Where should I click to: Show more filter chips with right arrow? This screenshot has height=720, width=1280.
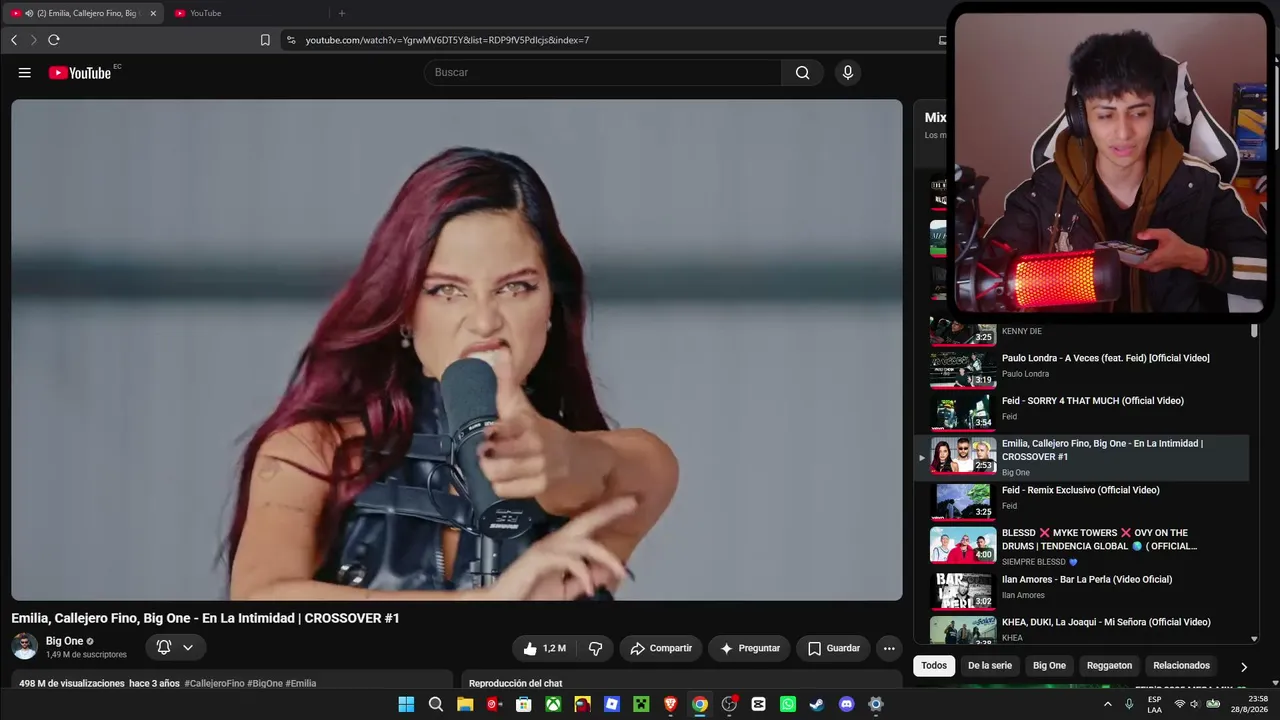(1244, 667)
